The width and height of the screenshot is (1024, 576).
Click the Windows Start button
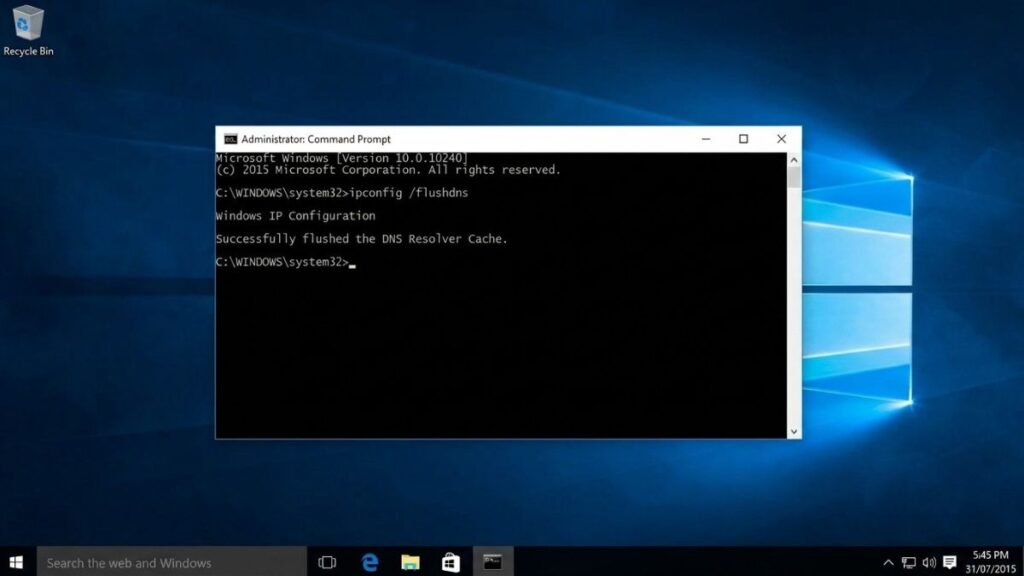click(17, 562)
